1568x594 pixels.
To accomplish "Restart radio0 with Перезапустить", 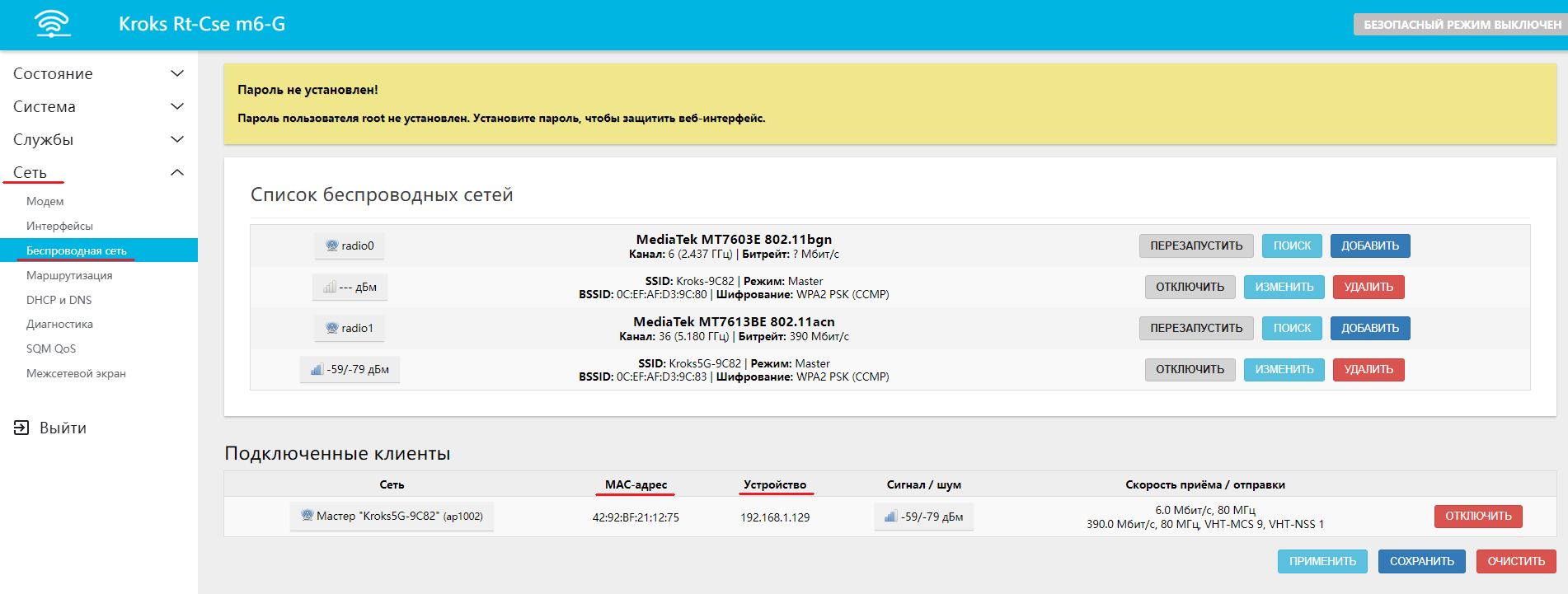I will (1196, 246).
